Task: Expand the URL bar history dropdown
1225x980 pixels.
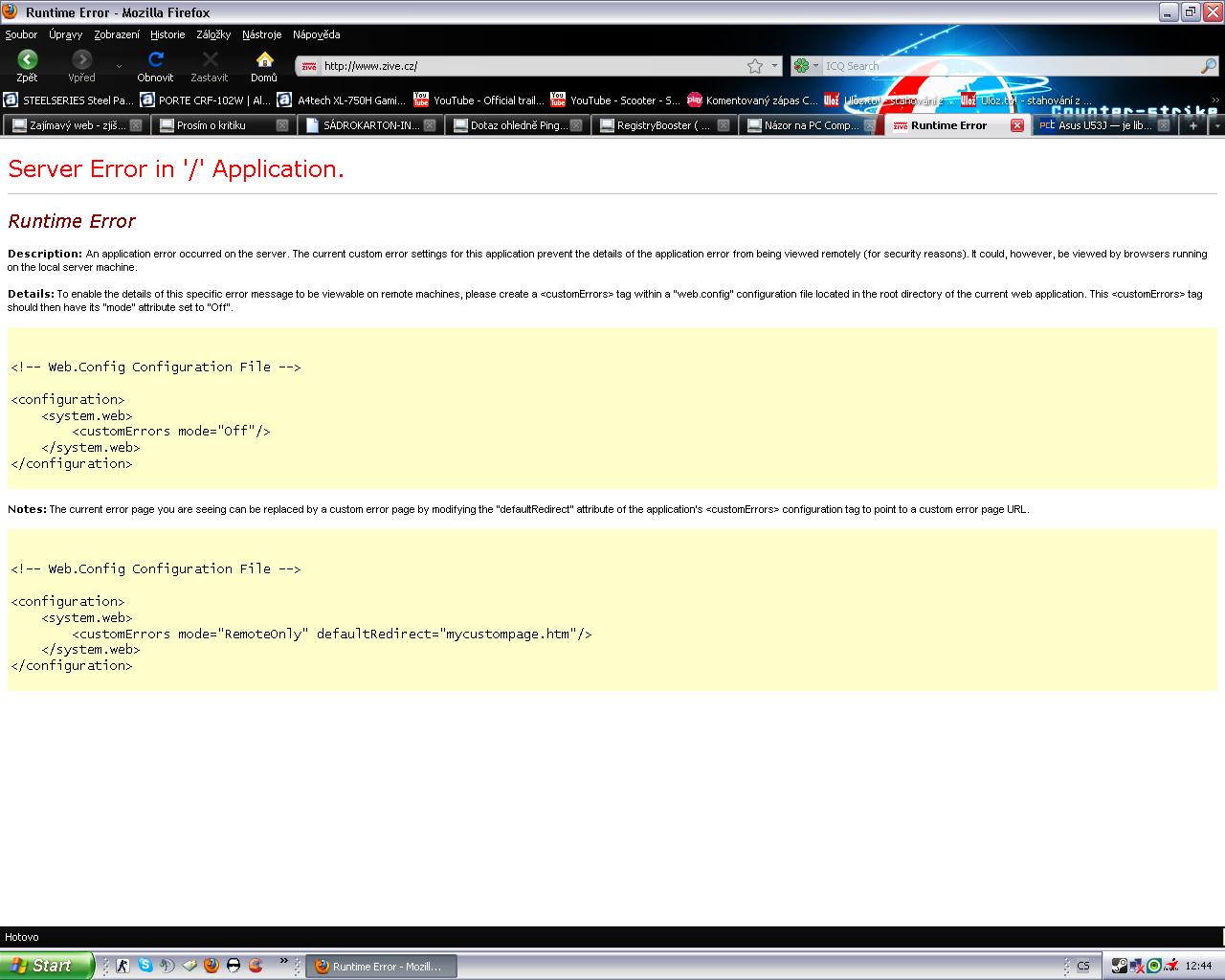Action: click(x=774, y=66)
